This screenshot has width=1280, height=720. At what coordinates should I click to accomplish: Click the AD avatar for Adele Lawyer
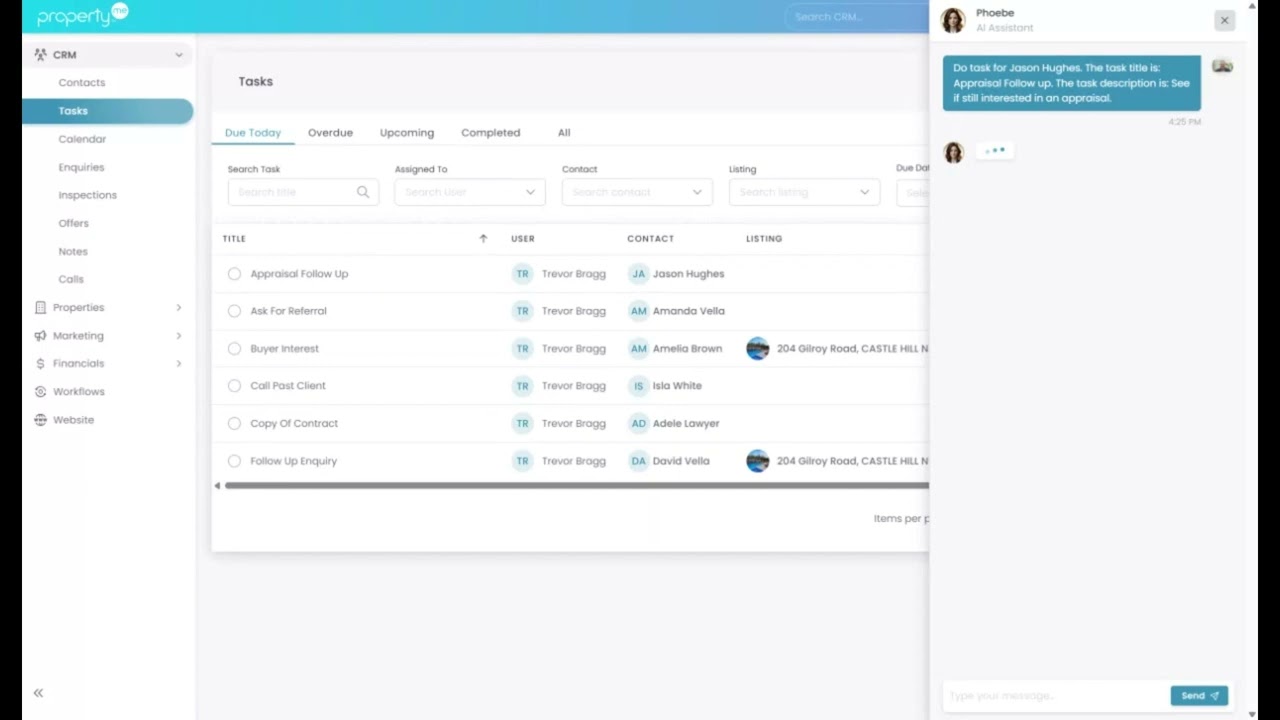pyautogui.click(x=638, y=424)
